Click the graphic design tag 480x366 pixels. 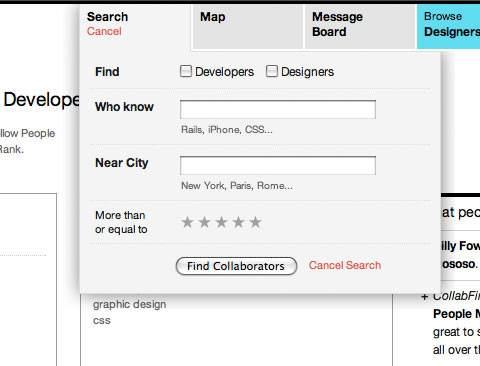[129, 305]
